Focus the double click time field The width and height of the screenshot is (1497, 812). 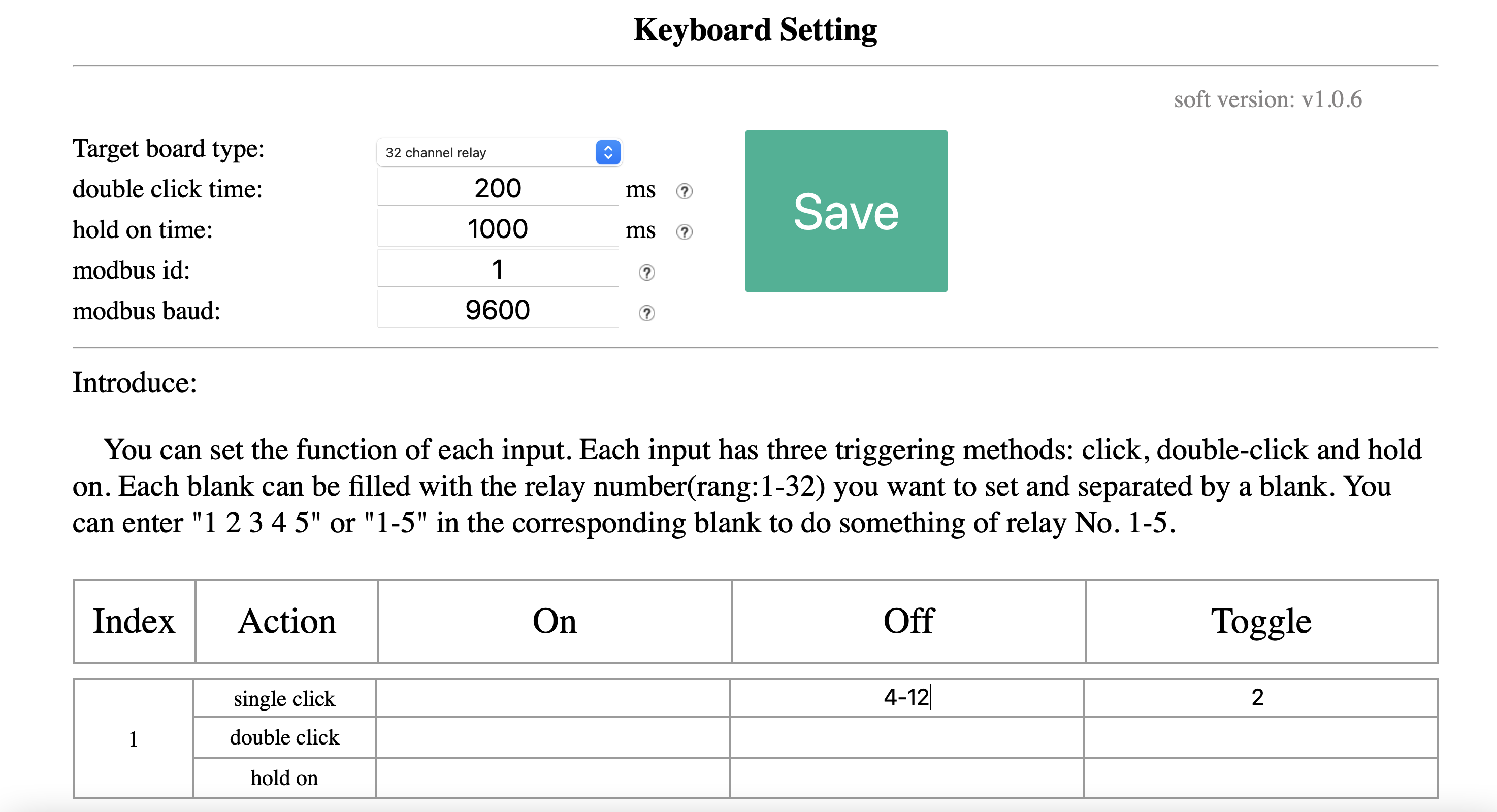click(498, 188)
